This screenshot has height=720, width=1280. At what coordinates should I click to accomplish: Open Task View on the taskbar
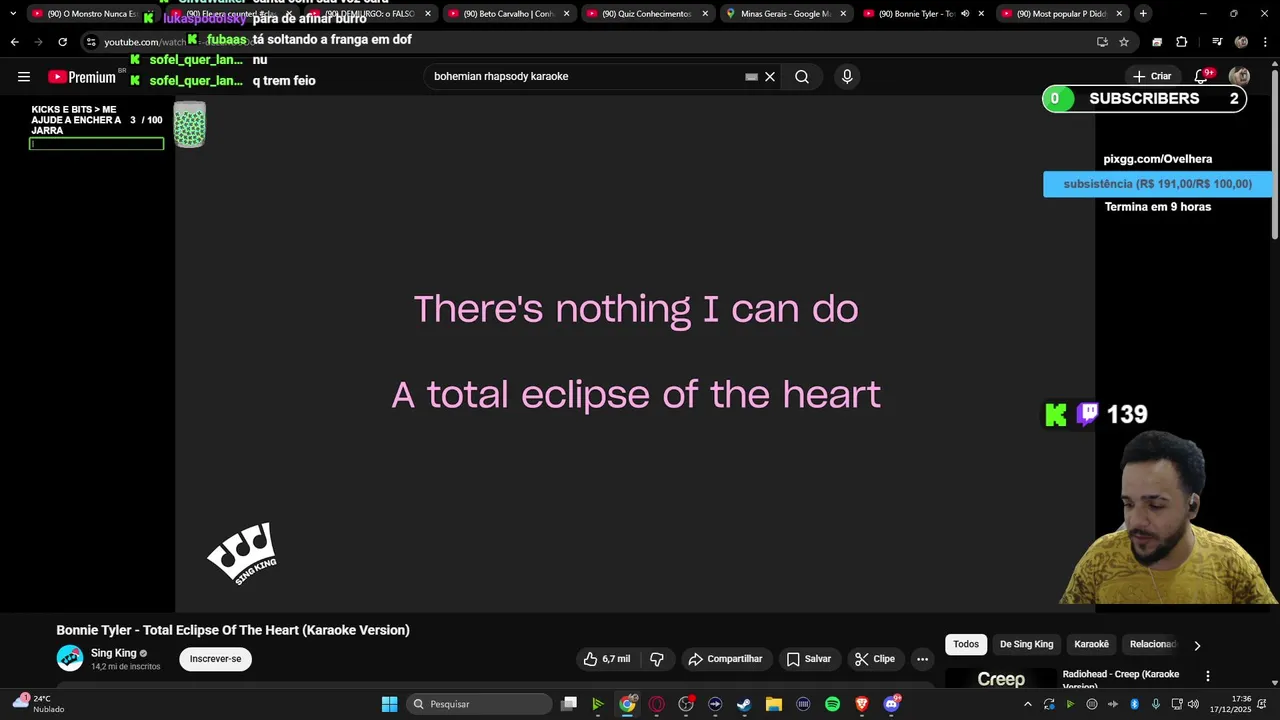tap(568, 704)
